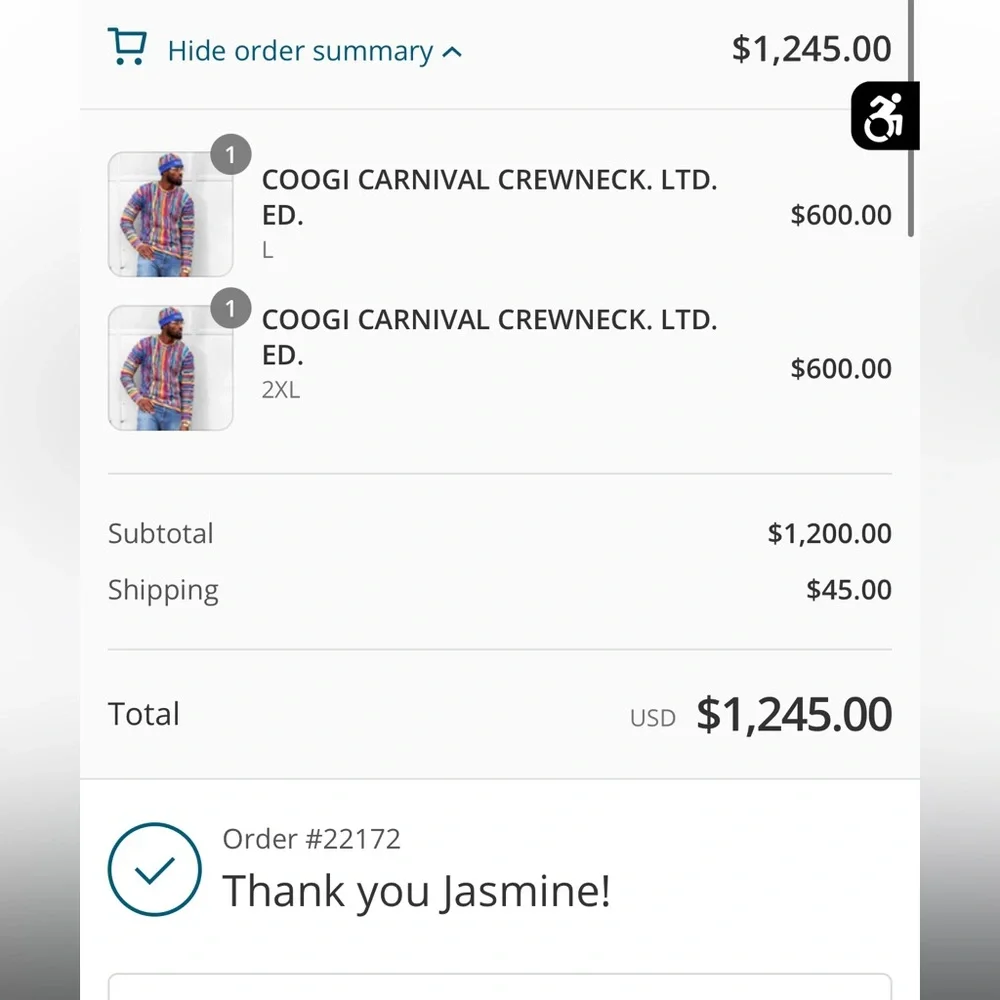Click quantity badge on the L crewneck
Image resolution: width=1000 pixels, height=1000 pixels.
point(231,155)
